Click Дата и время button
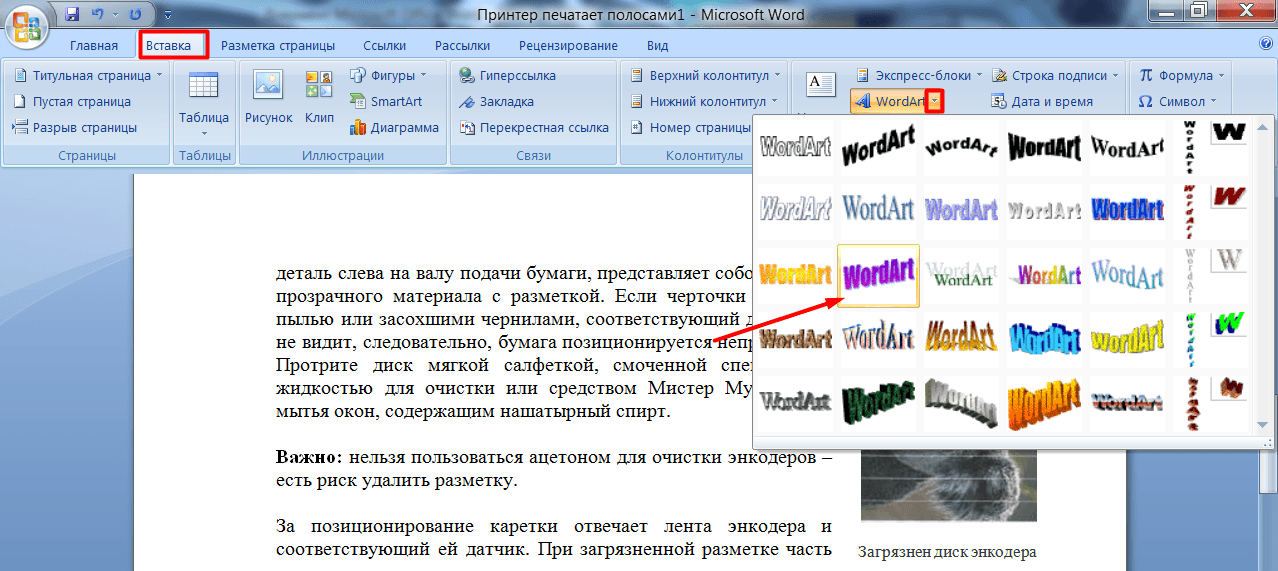 click(1042, 101)
